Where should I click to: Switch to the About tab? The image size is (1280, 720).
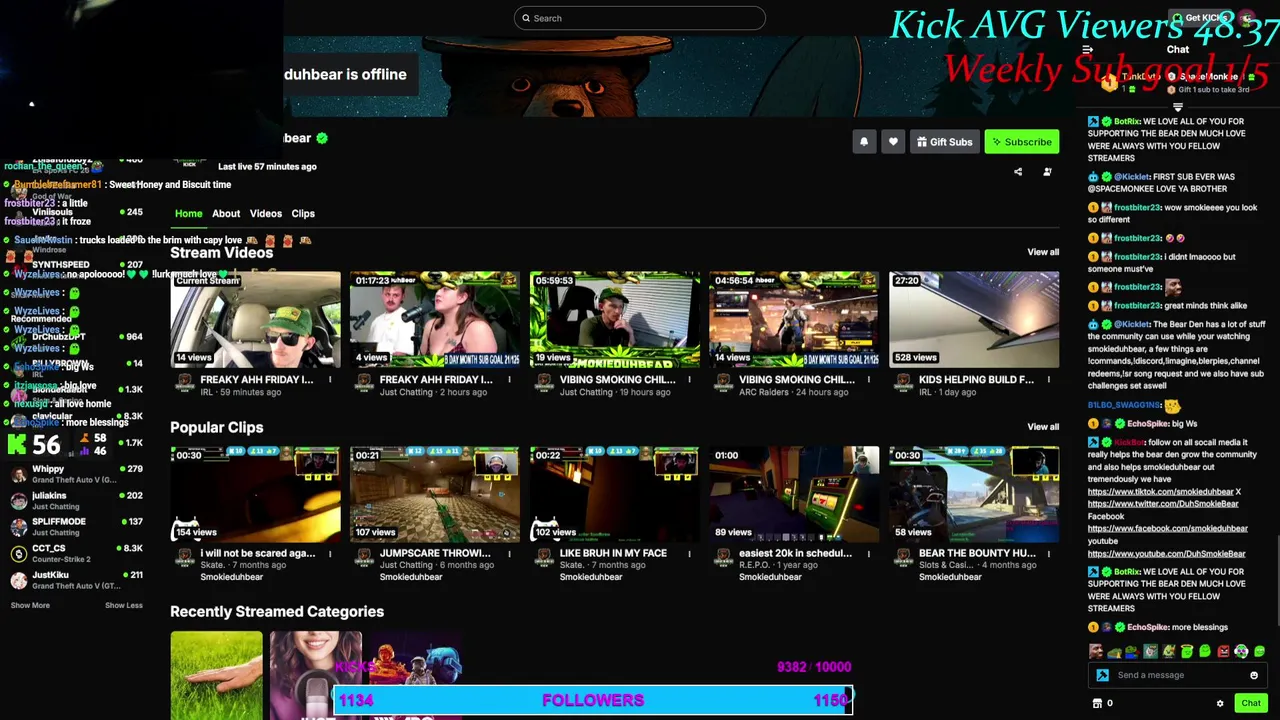tap(226, 213)
